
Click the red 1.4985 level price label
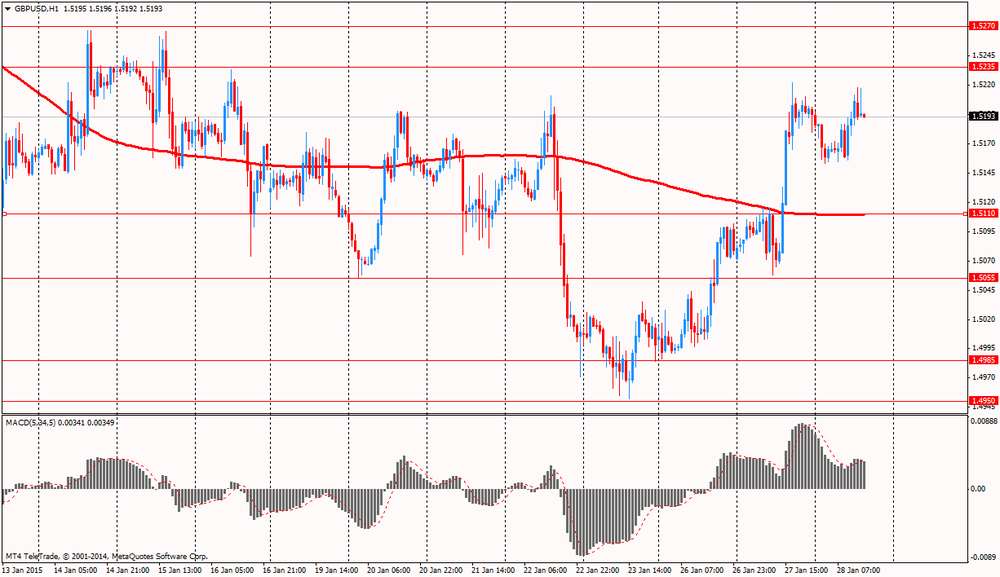point(982,360)
